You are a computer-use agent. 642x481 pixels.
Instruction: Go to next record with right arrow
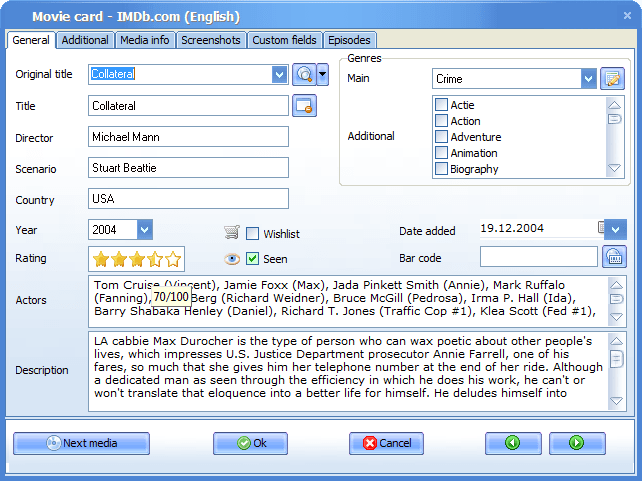(x=575, y=443)
